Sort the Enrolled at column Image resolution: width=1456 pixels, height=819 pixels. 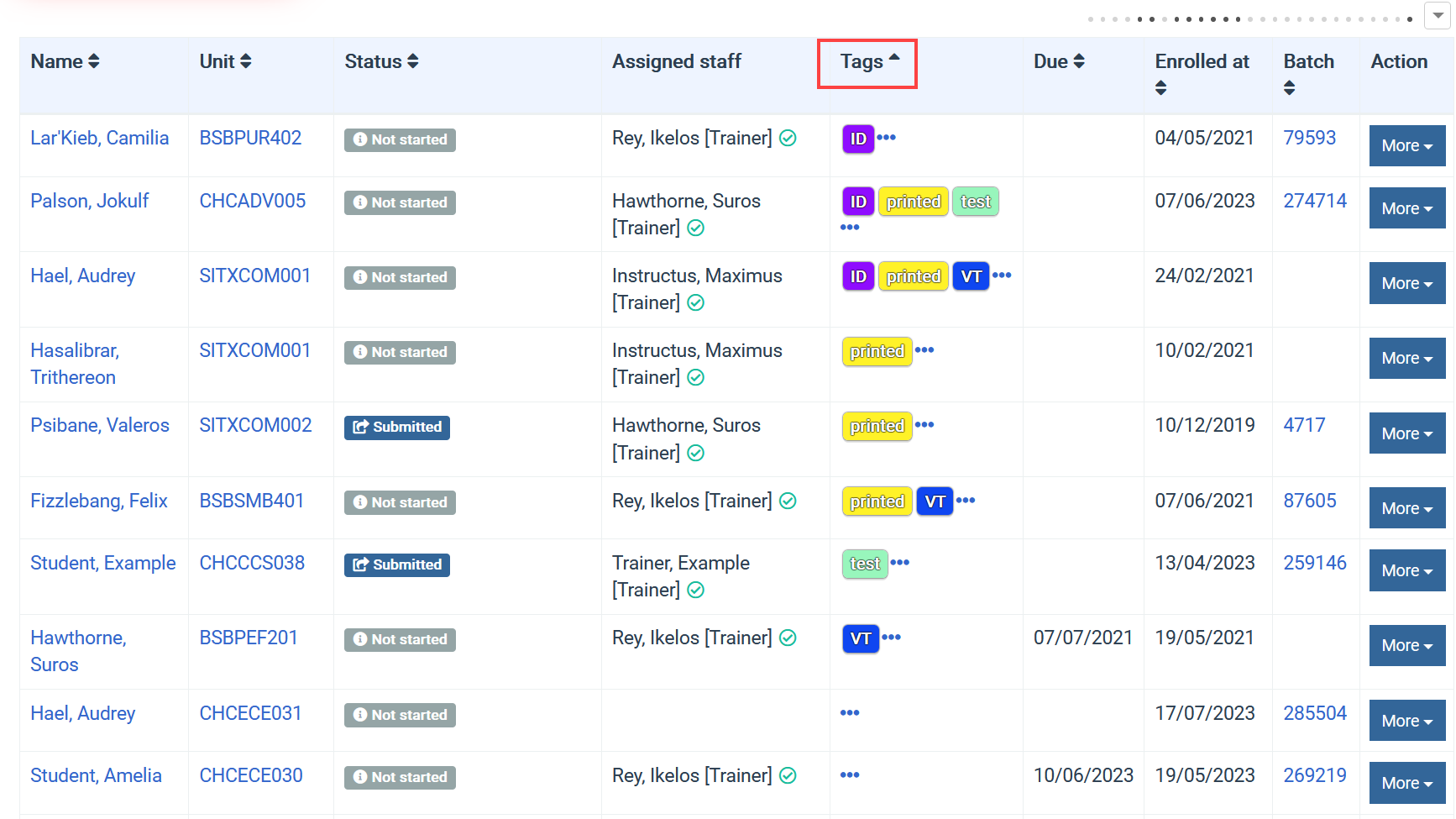coord(1160,86)
